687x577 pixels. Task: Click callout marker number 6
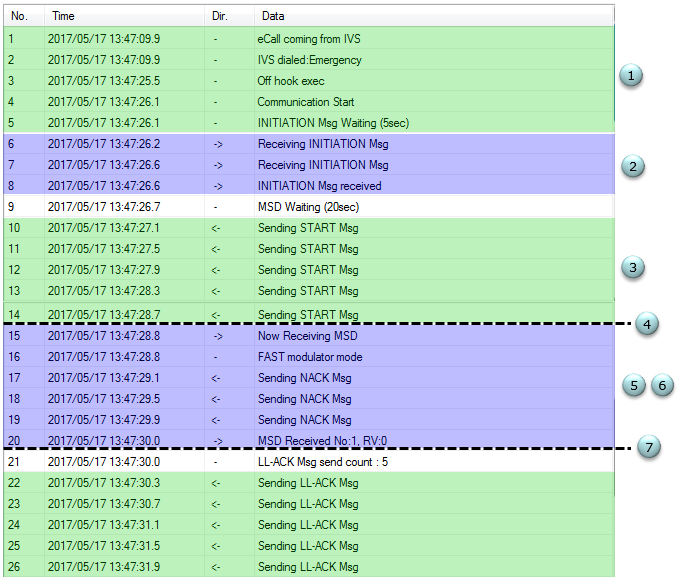[662, 386]
